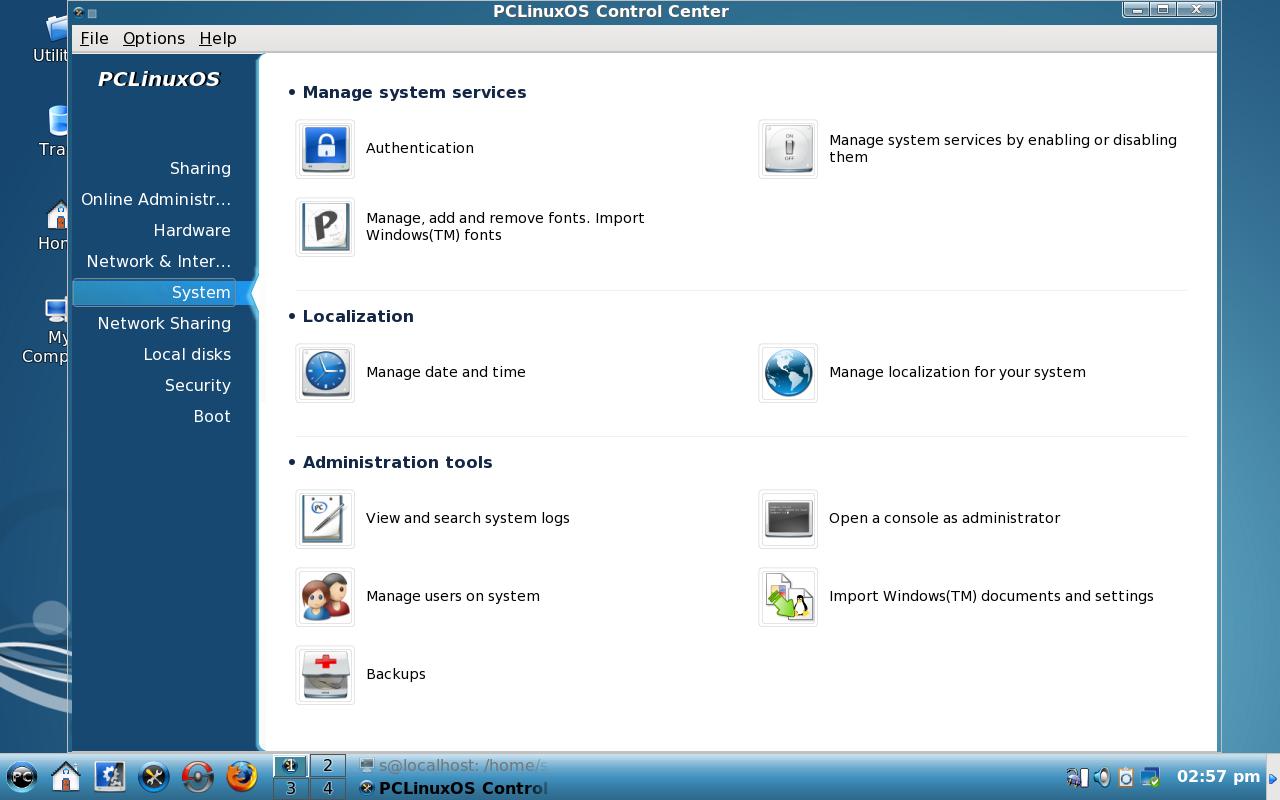Open the localization globe icon
Image resolution: width=1280 pixels, height=800 pixels.
click(788, 373)
